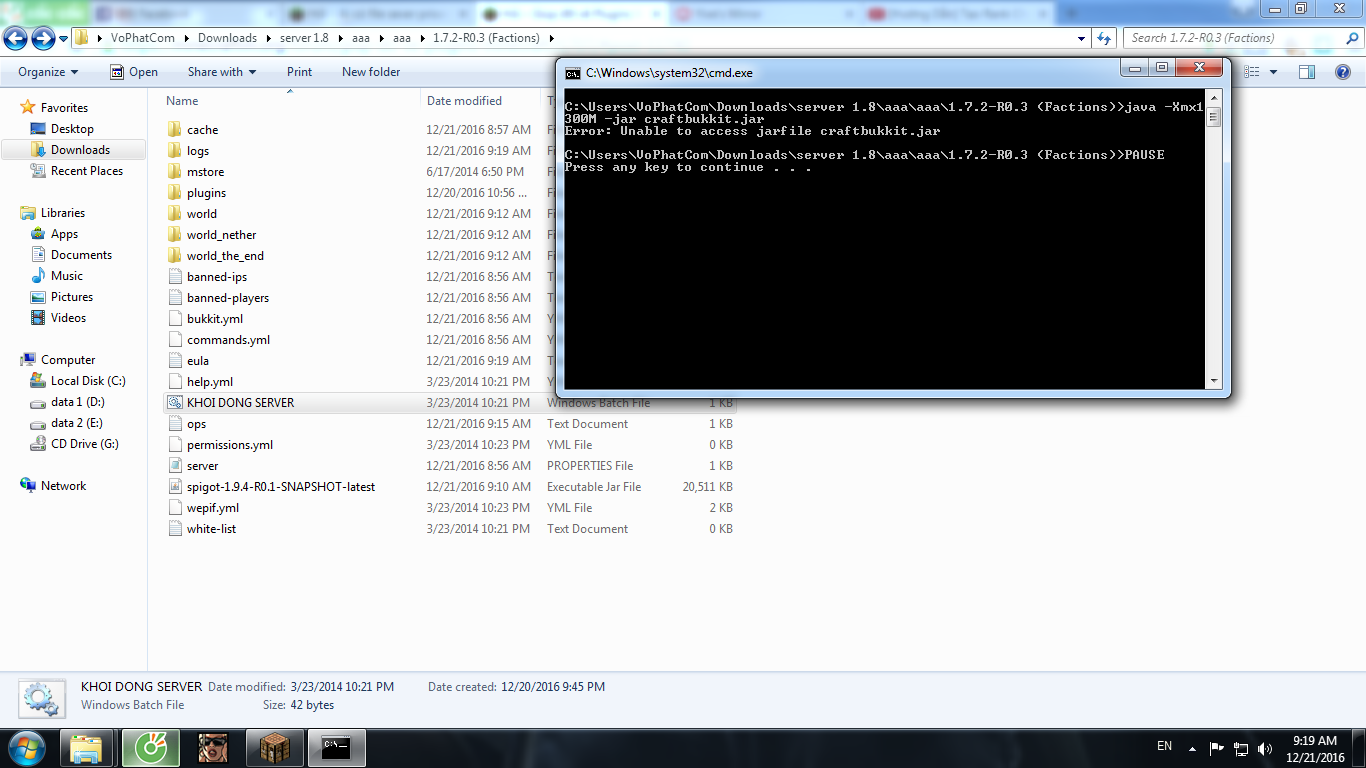The height and width of the screenshot is (768, 1366).
Task: Click the cache folder icon
Action: click(x=174, y=130)
